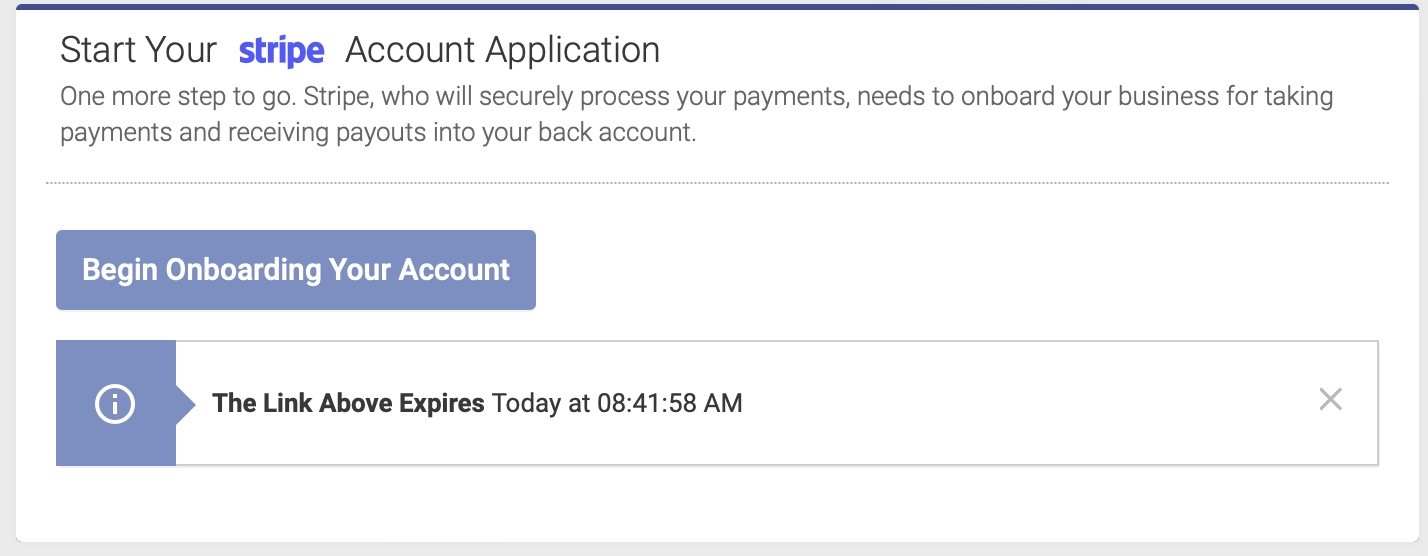Click the bold 'The Link Above Expires' label

point(348,404)
